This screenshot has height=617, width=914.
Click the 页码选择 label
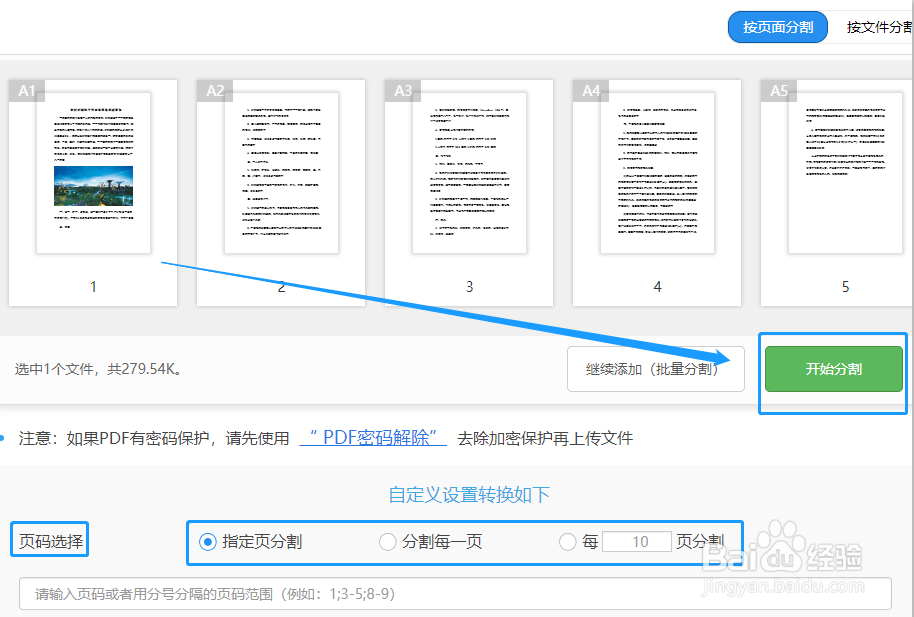click(x=48, y=539)
